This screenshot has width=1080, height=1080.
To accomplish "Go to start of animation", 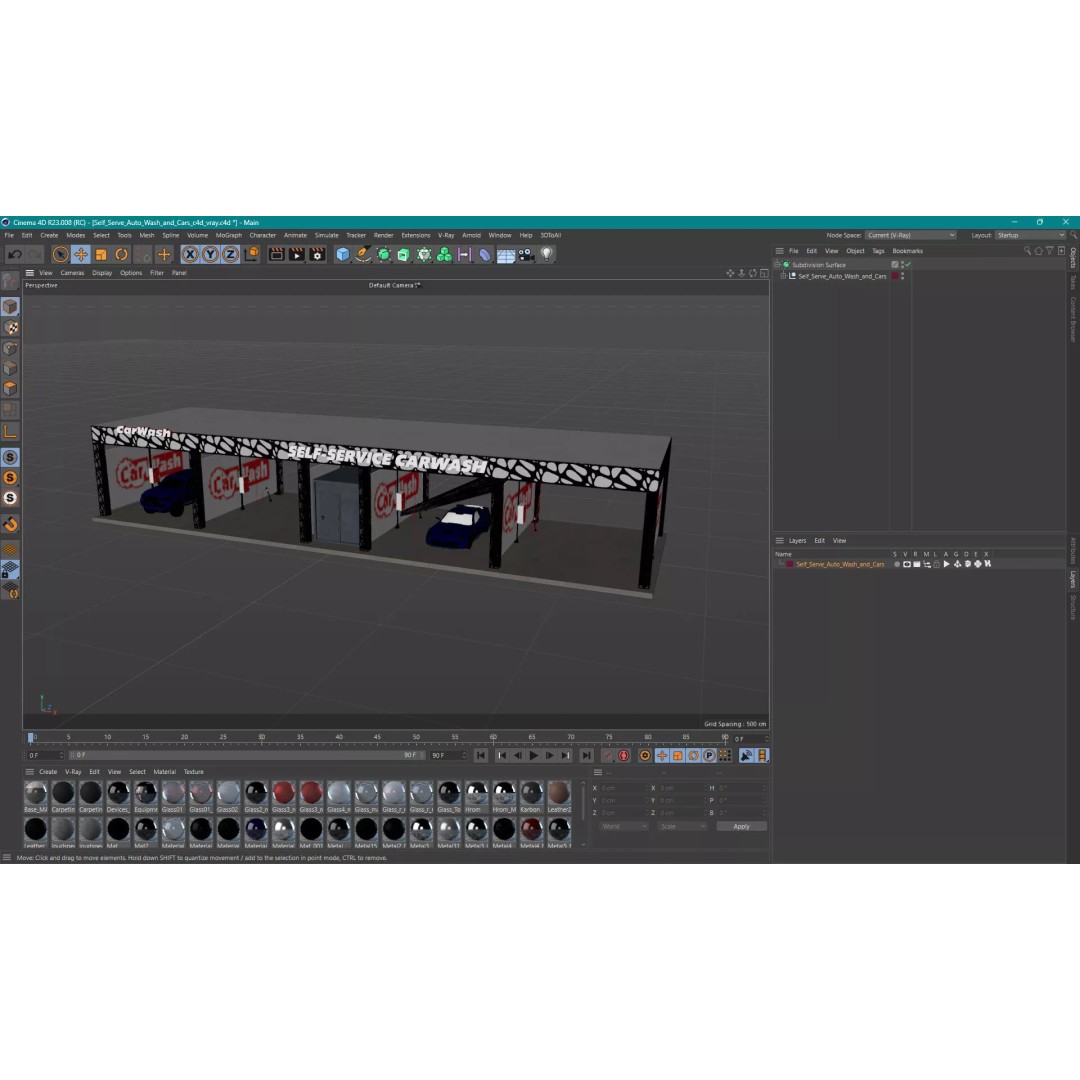I will tap(481, 756).
